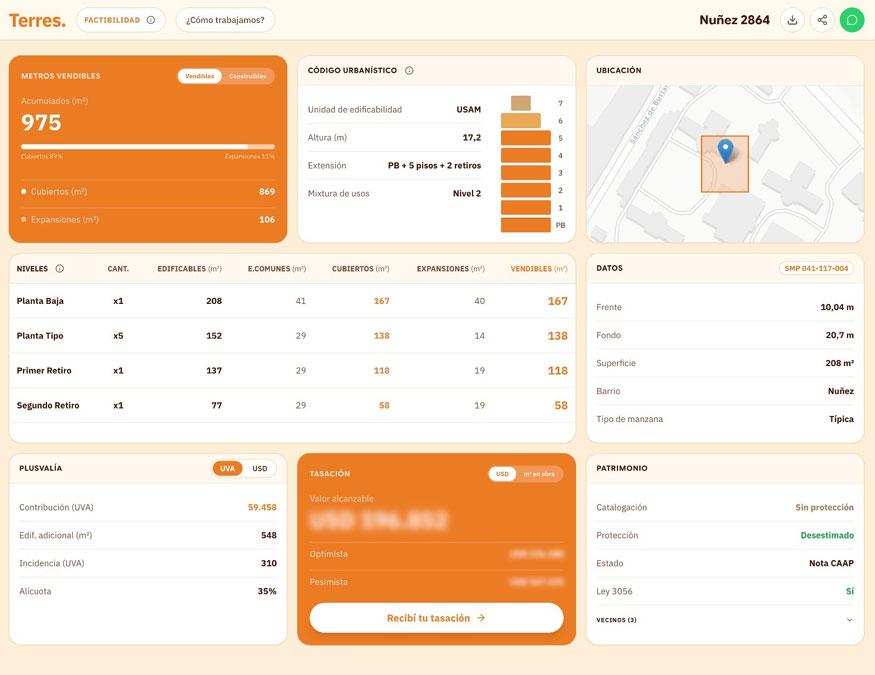
Task: Click the accumulated meters progress bar
Action: point(147,146)
